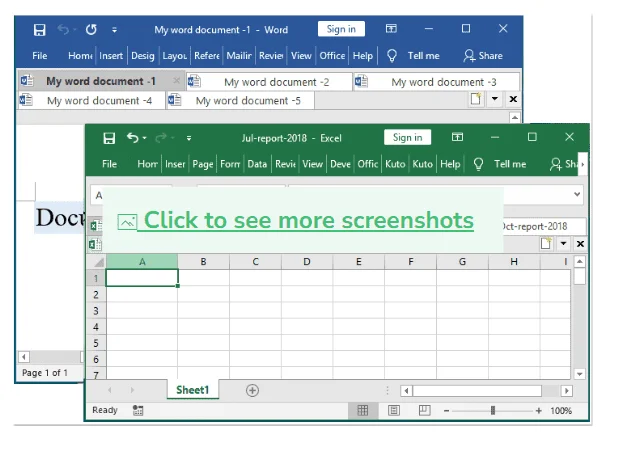Screen dimensions: 622x451
Task: Click the zoom in plus button in Excel
Action: pos(538,411)
